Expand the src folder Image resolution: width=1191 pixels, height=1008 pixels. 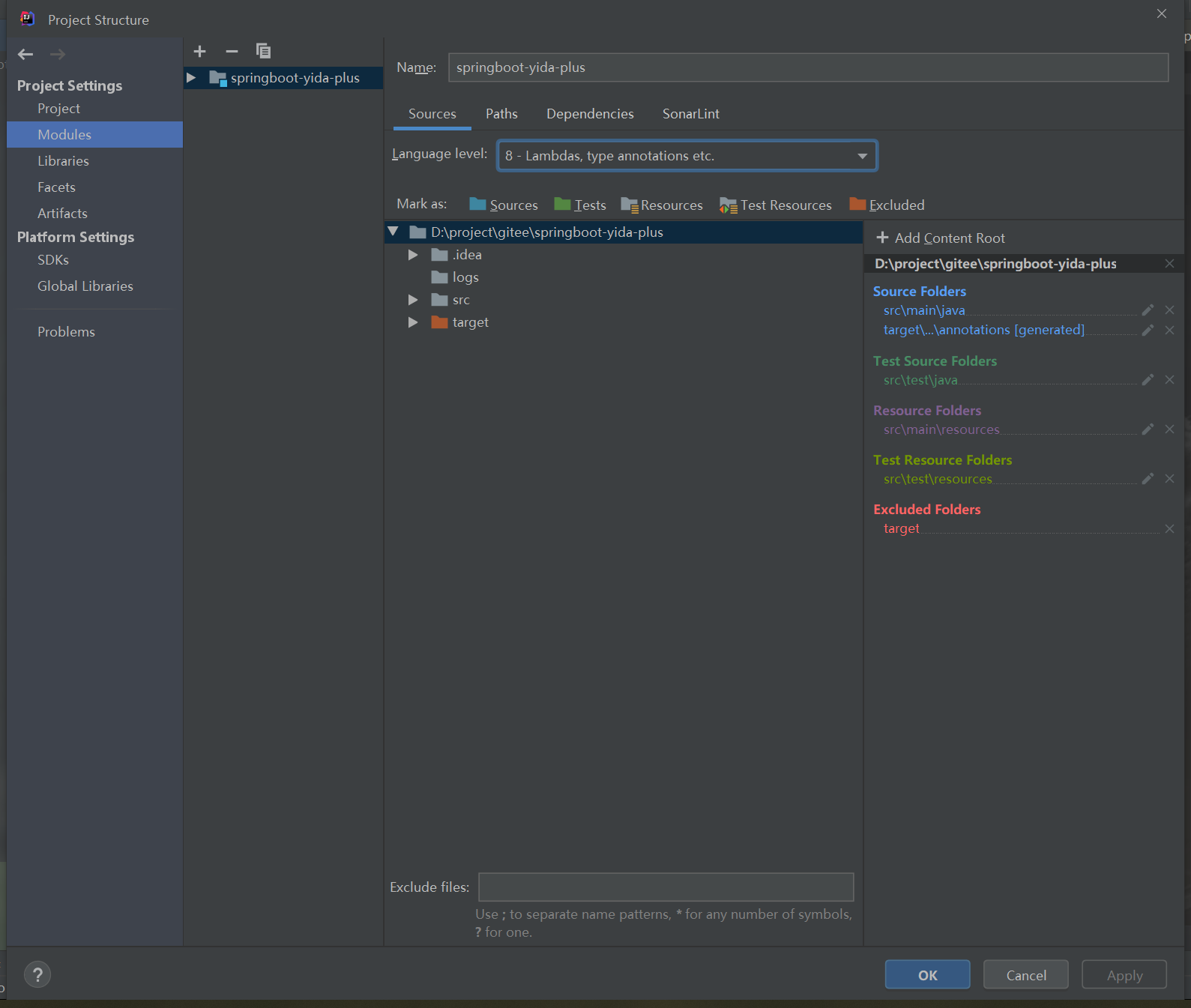(413, 300)
